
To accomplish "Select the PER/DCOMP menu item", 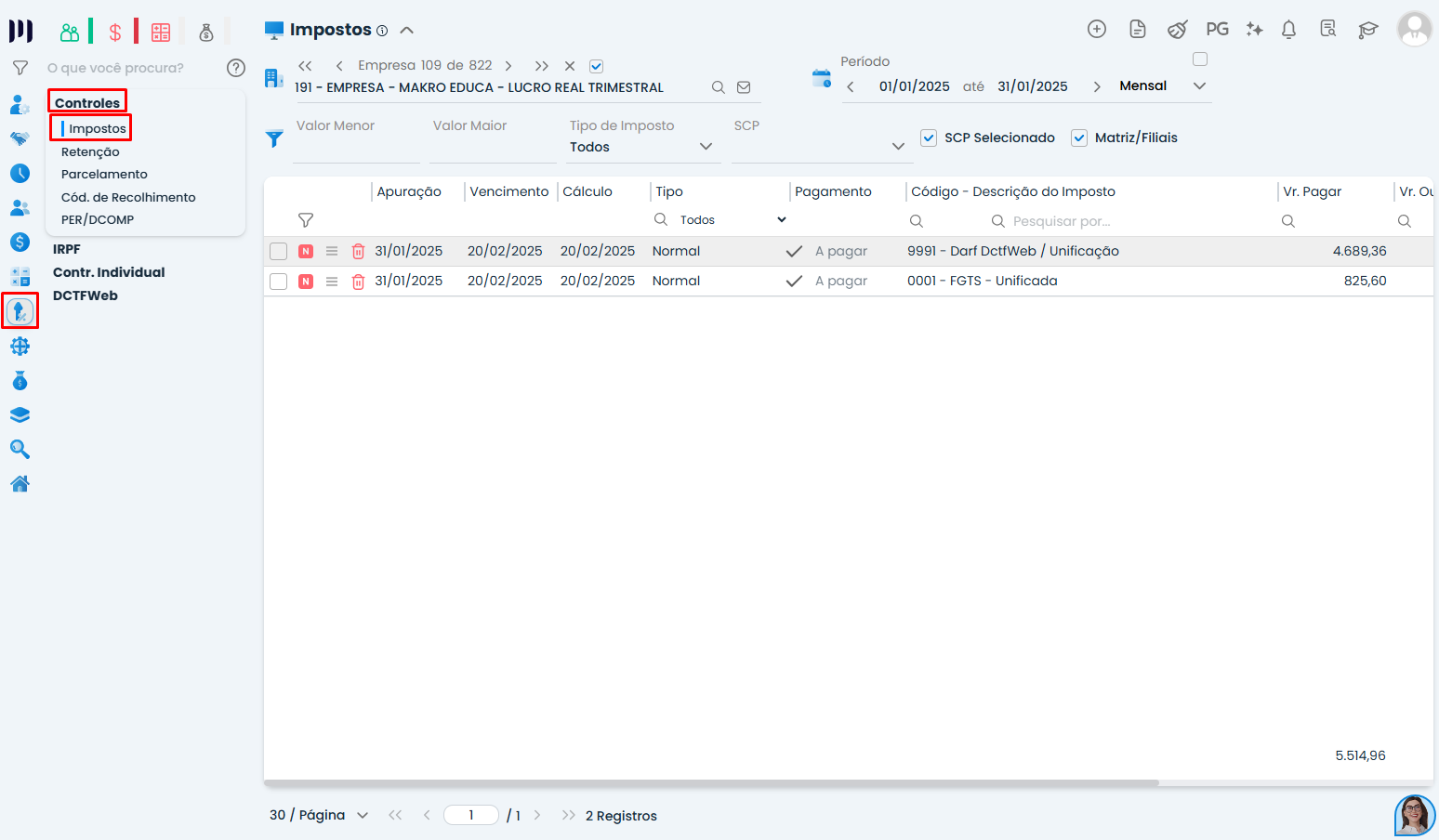I will coord(98,220).
